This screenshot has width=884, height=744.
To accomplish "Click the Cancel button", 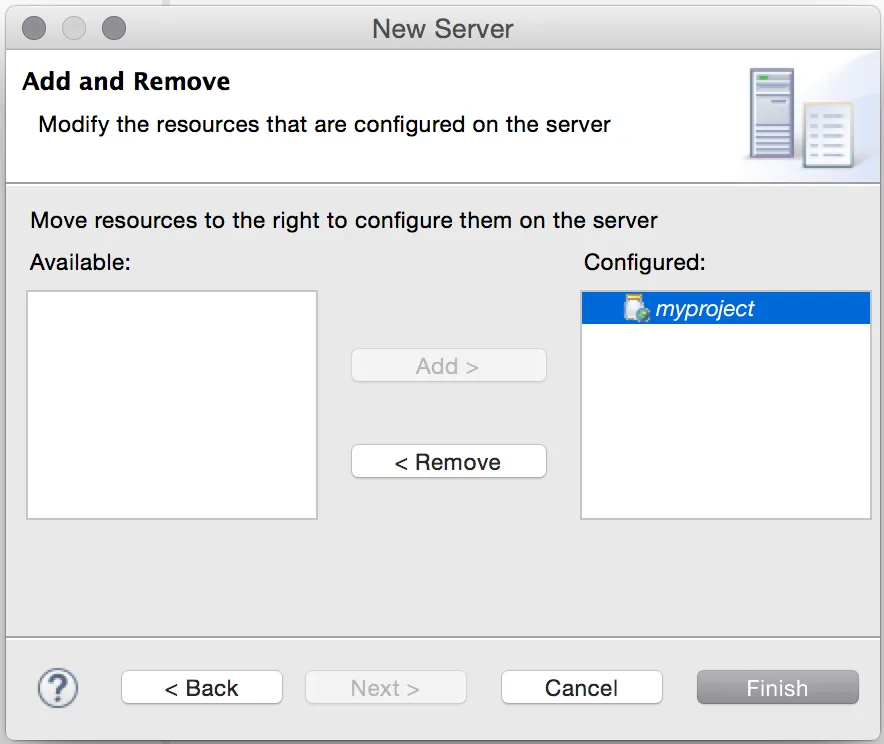I will tap(581, 687).
